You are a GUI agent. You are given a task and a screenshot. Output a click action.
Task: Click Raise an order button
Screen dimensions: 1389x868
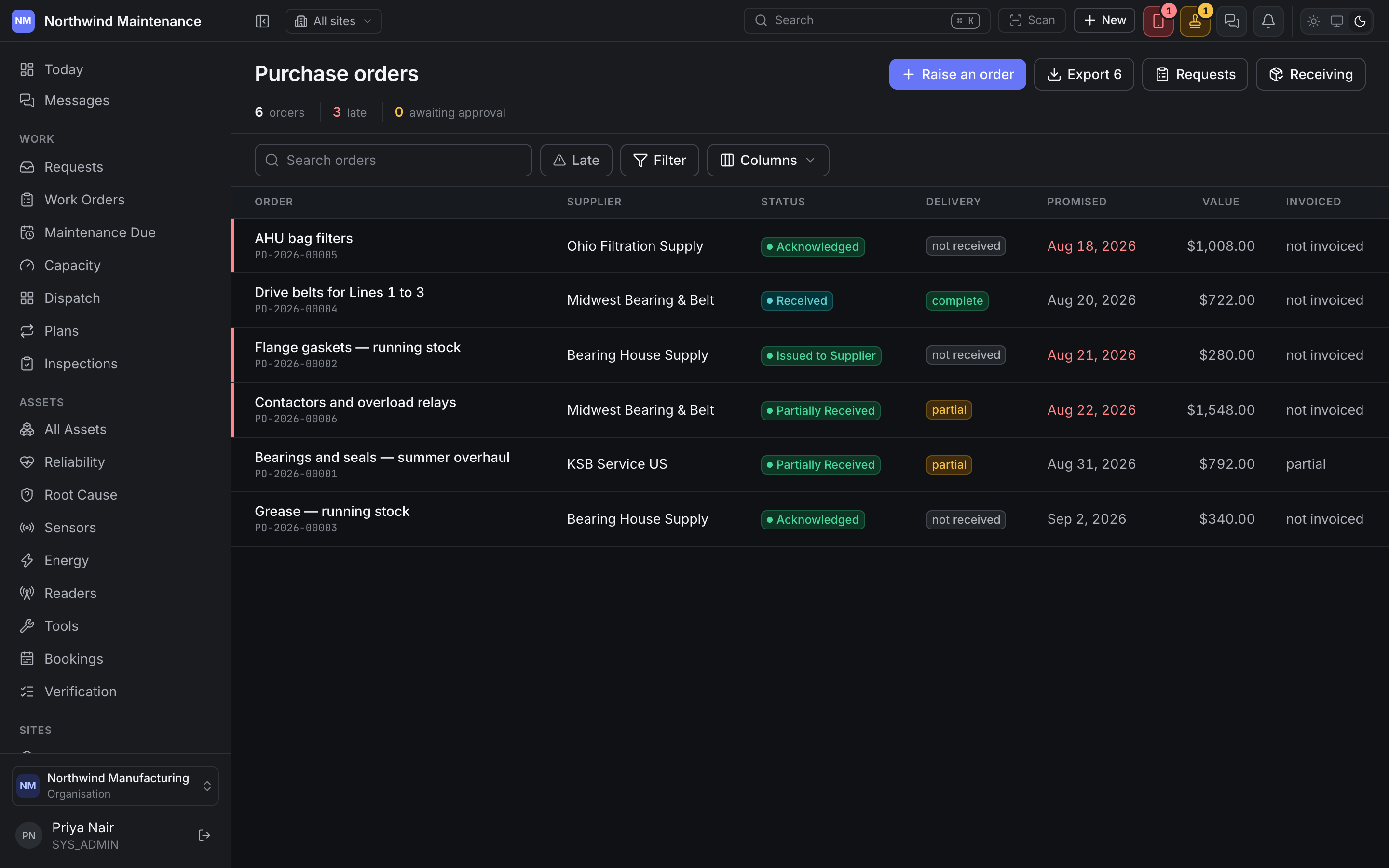pos(957,74)
